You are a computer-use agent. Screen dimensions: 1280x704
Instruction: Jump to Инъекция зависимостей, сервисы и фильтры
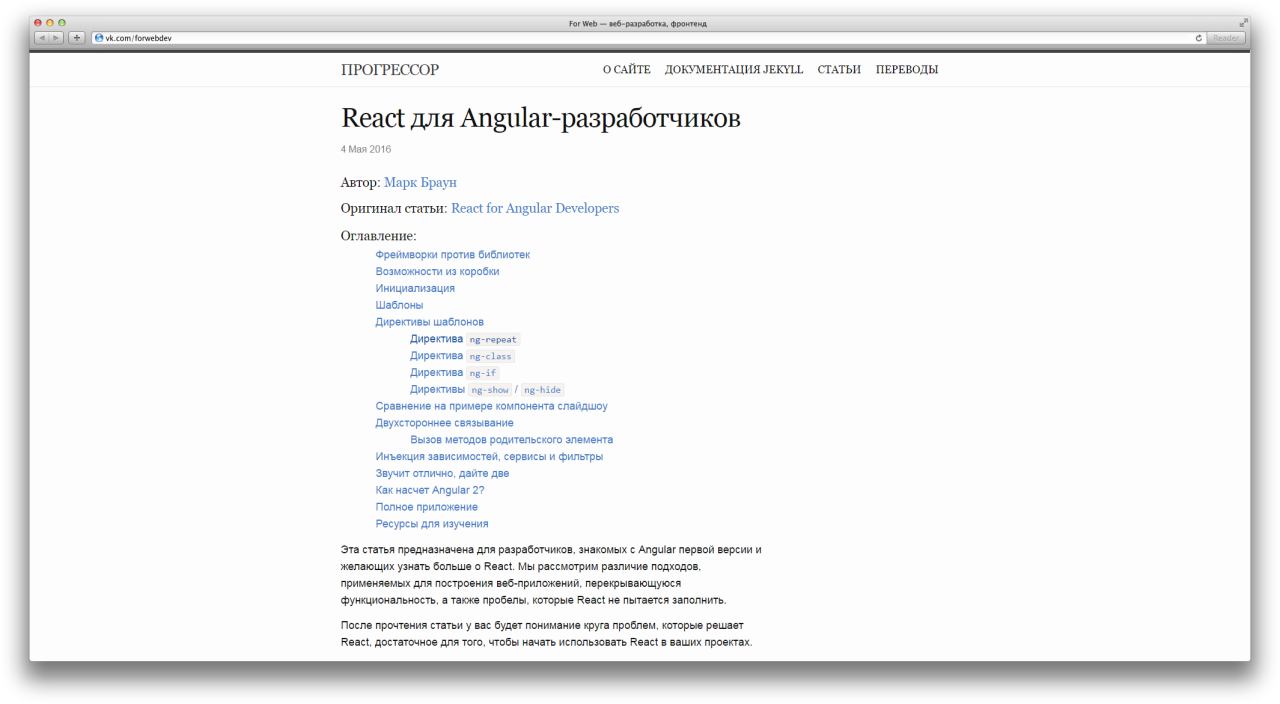[489, 457]
